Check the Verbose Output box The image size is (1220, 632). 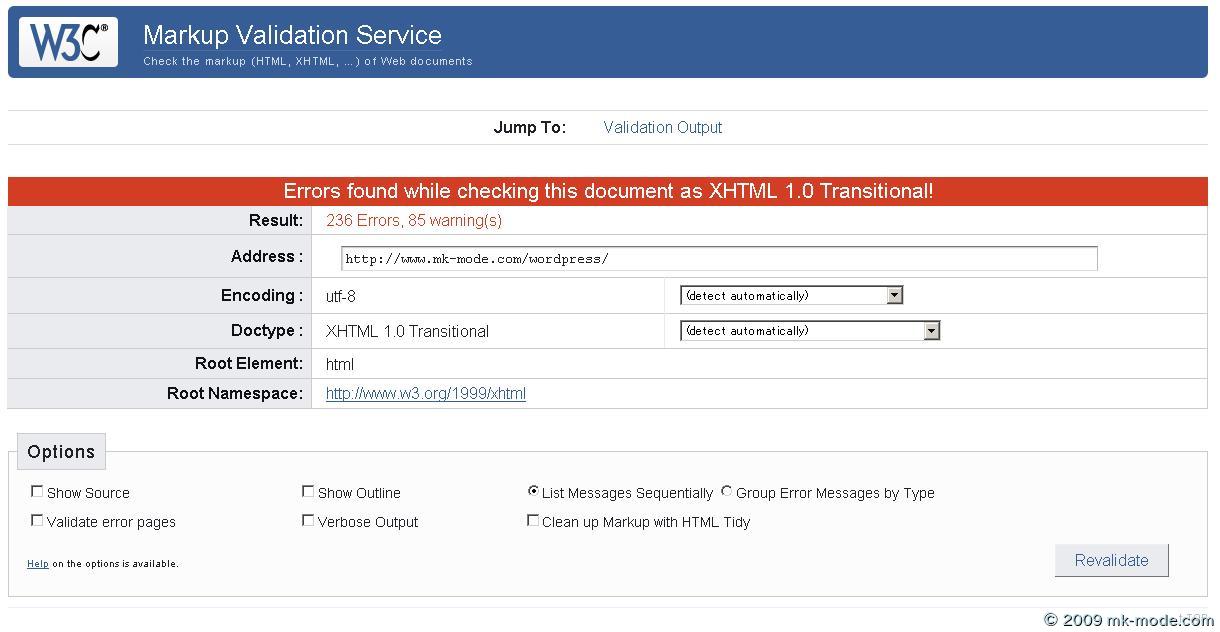coord(308,521)
